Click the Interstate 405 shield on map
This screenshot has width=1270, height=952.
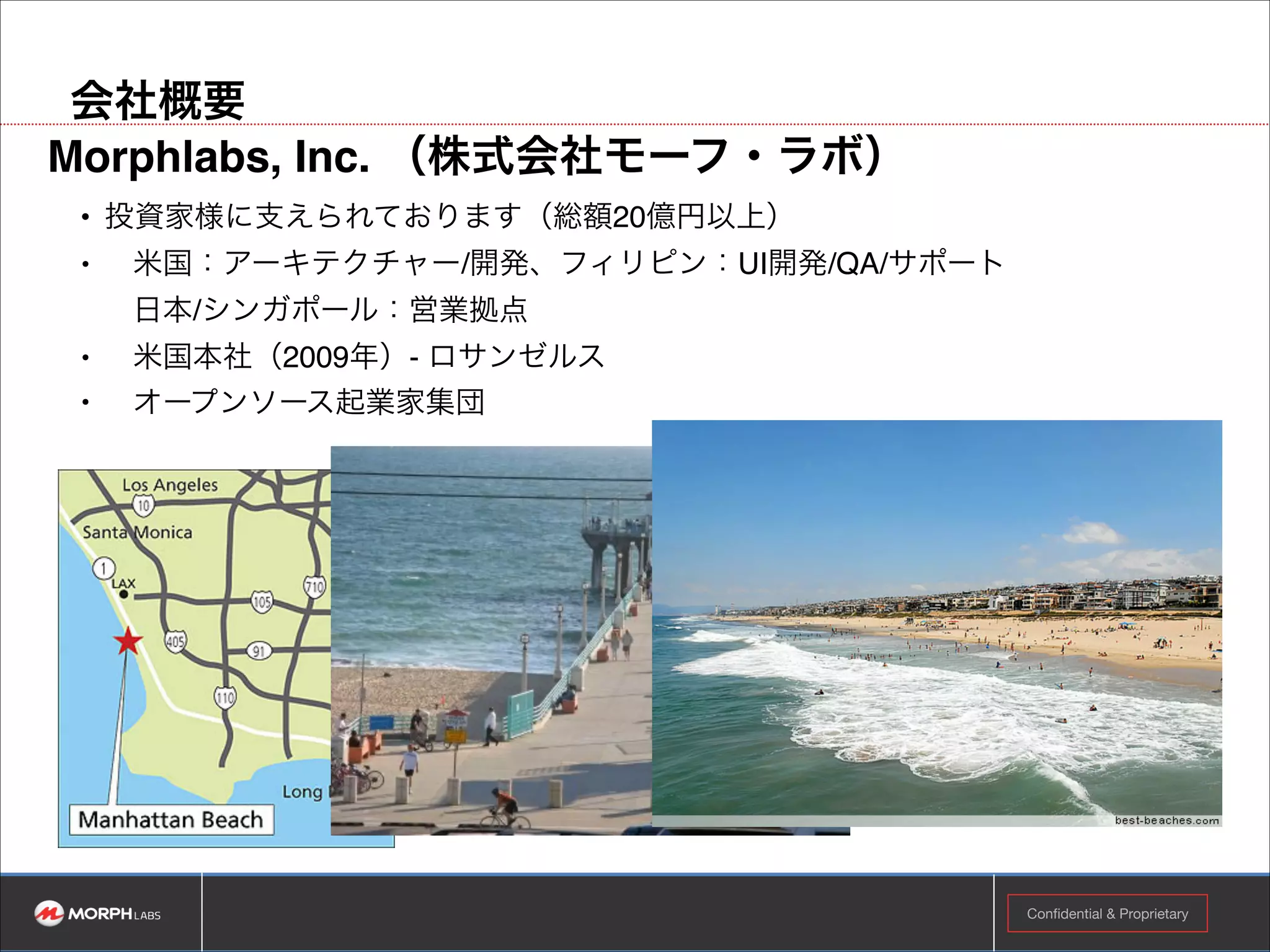click(x=175, y=641)
